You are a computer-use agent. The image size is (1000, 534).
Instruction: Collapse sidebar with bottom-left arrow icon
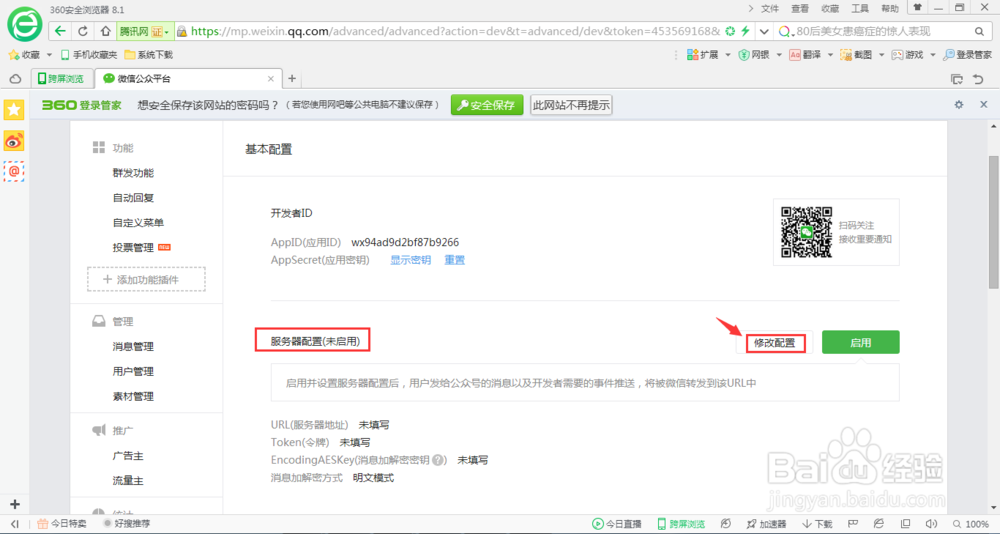point(15,524)
